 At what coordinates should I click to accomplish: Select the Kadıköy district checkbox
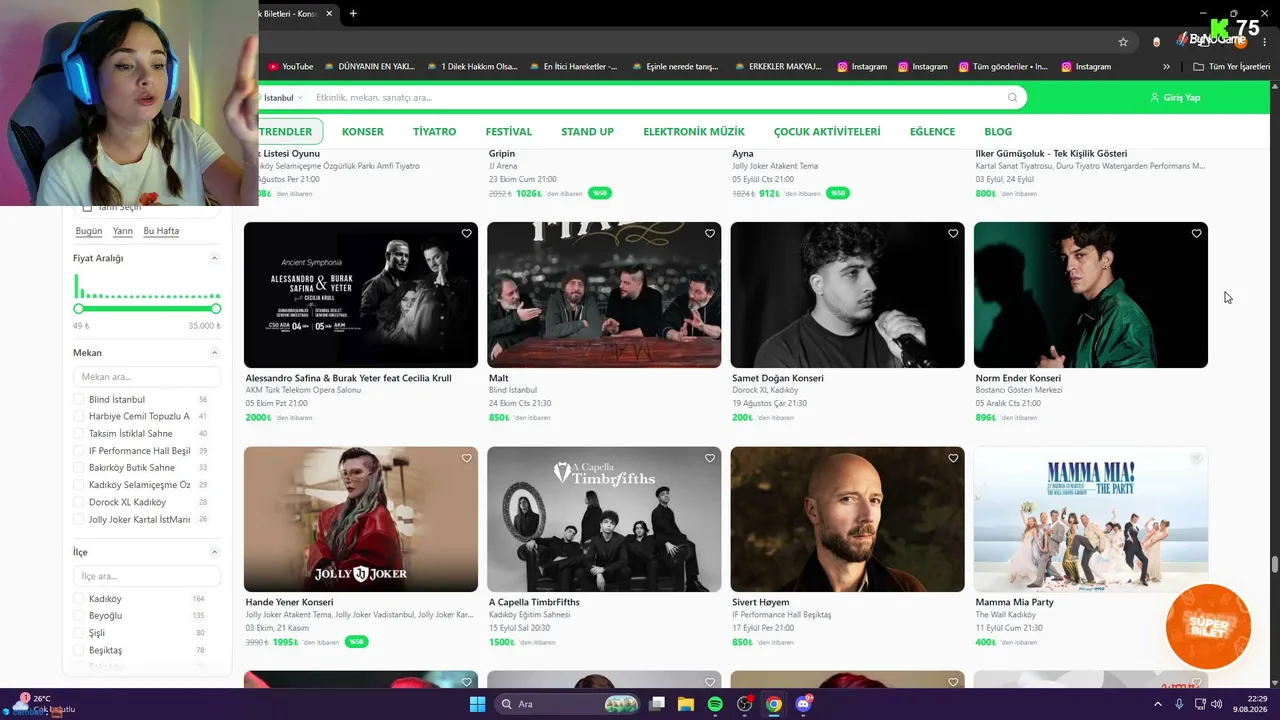[79, 599]
